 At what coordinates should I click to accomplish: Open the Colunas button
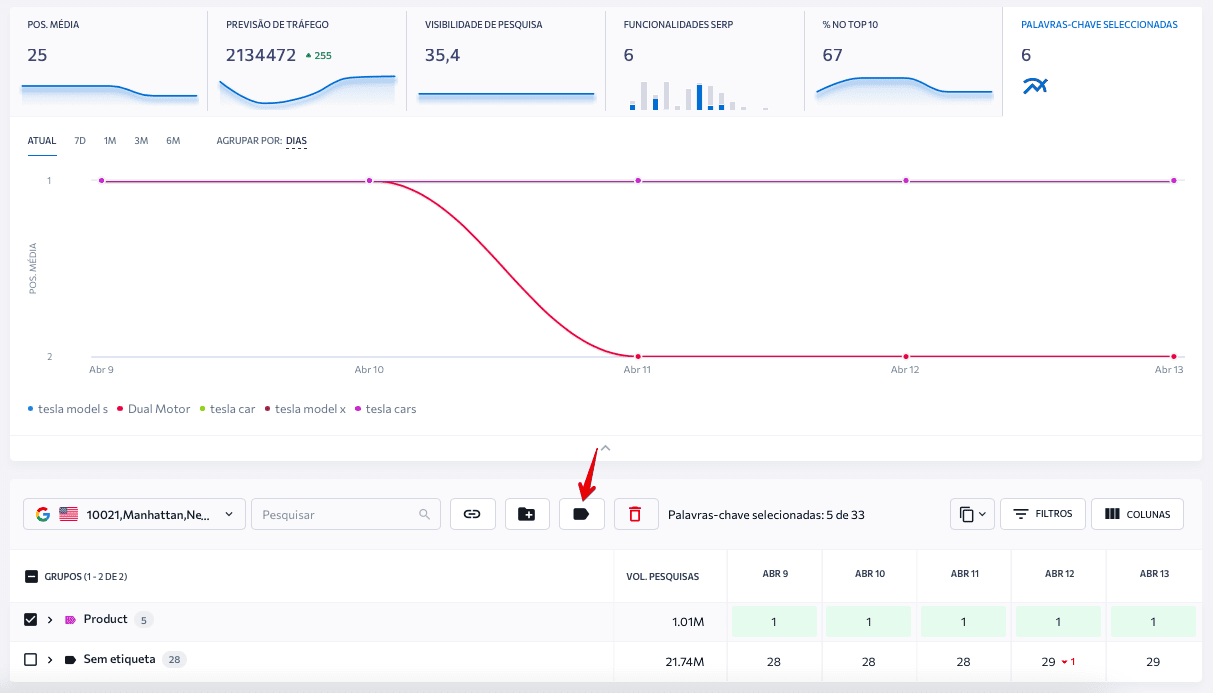click(1137, 514)
